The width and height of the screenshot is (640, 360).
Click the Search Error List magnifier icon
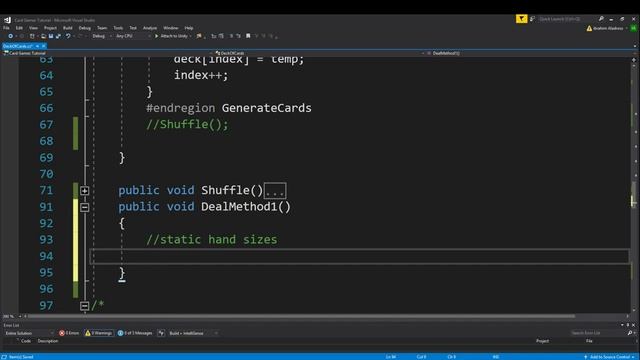pyautogui.click(x=630, y=333)
